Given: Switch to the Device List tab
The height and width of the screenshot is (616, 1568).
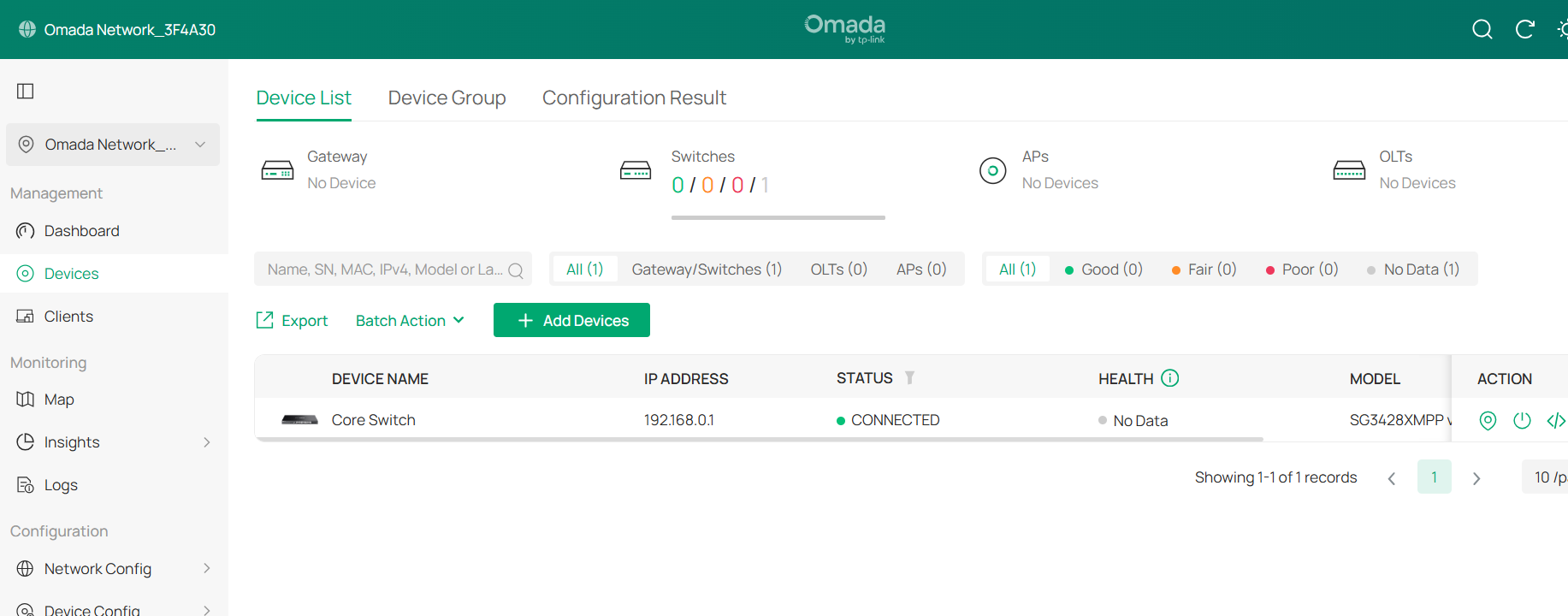Looking at the screenshot, I should (x=304, y=98).
